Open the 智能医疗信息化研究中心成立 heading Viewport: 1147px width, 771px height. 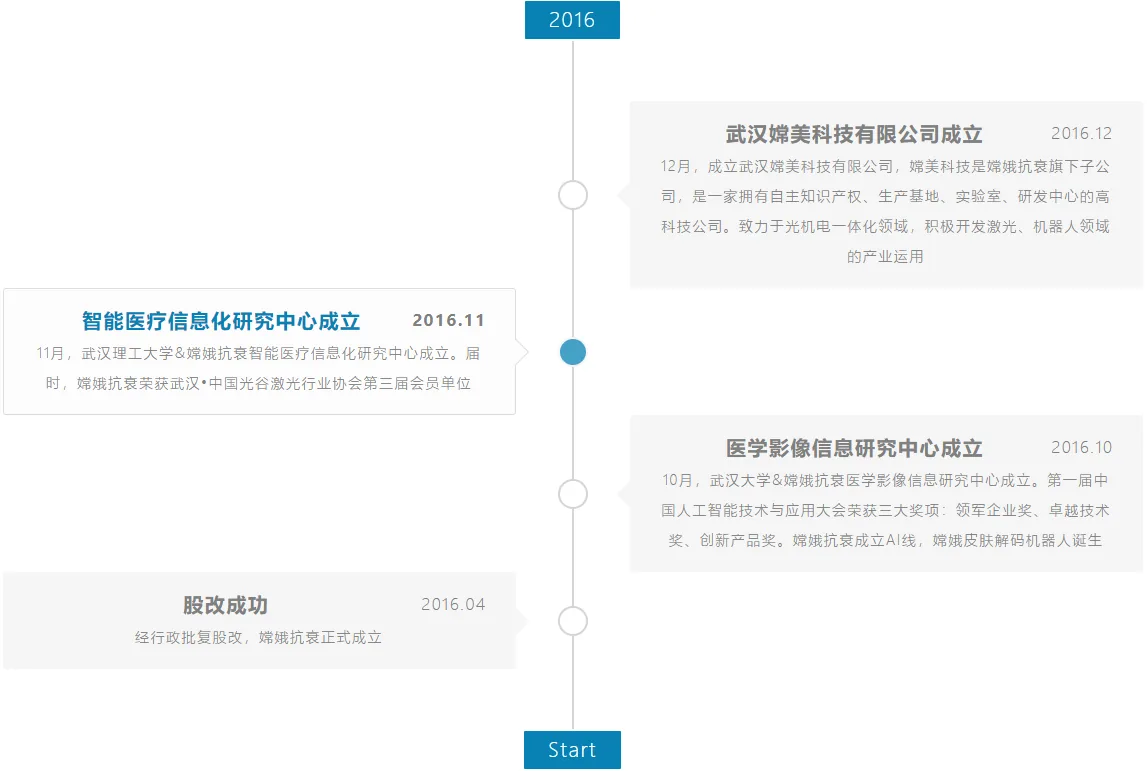[221, 321]
